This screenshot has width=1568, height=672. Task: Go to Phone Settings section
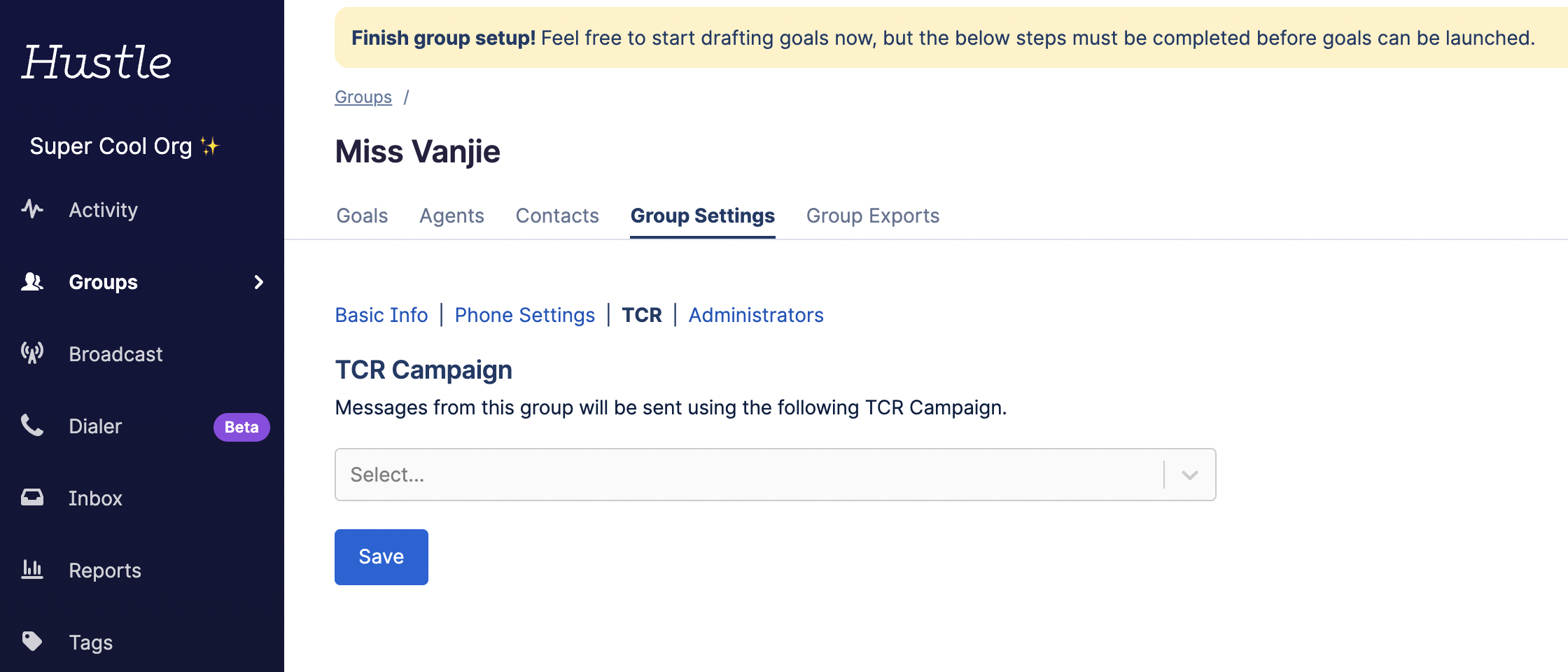pyautogui.click(x=524, y=315)
